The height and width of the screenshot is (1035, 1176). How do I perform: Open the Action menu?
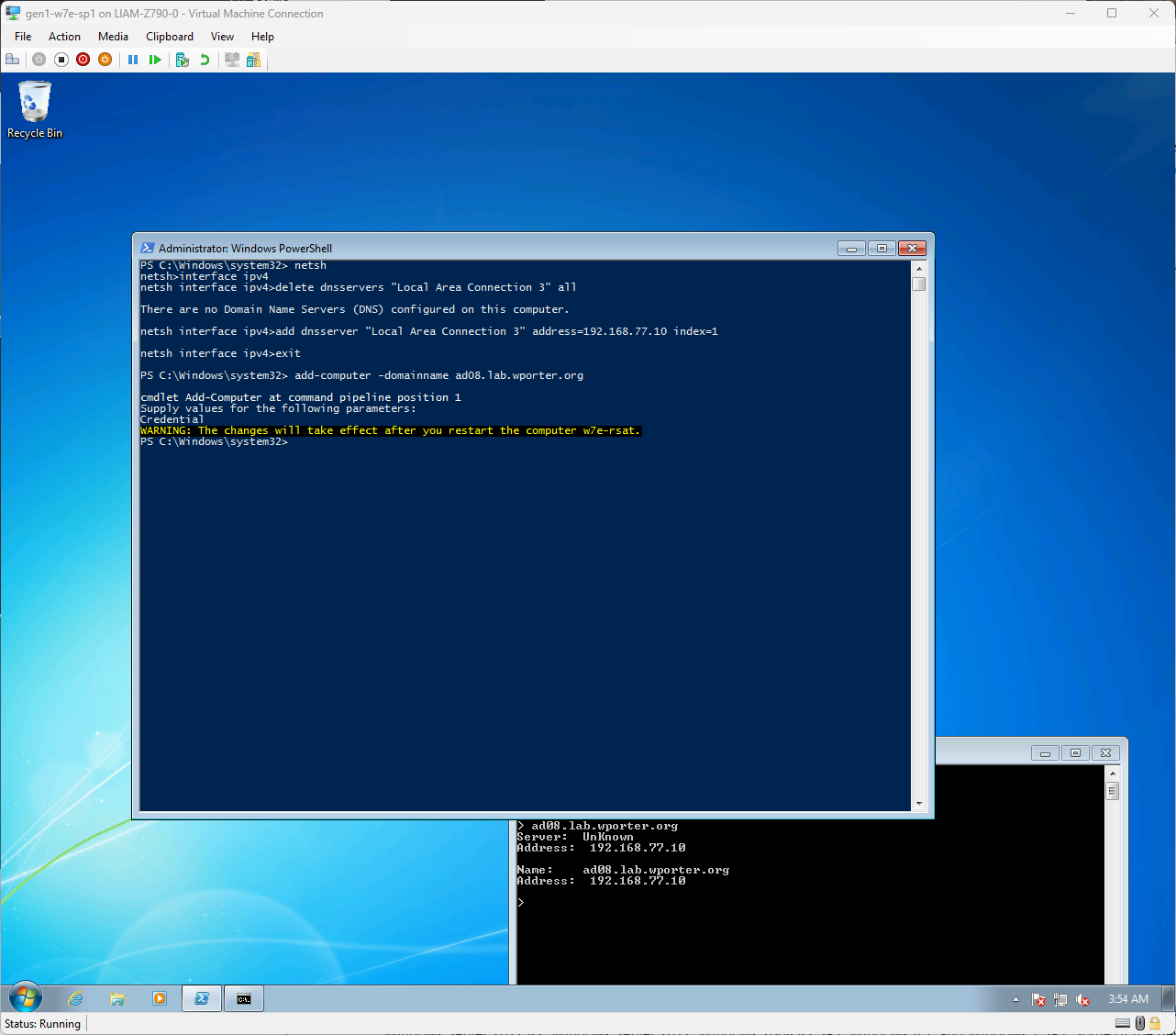(64, 37)
